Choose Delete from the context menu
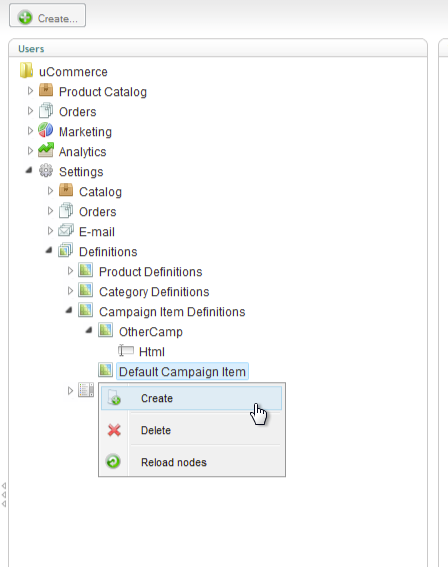448x567 pixels. click(191, 430)
